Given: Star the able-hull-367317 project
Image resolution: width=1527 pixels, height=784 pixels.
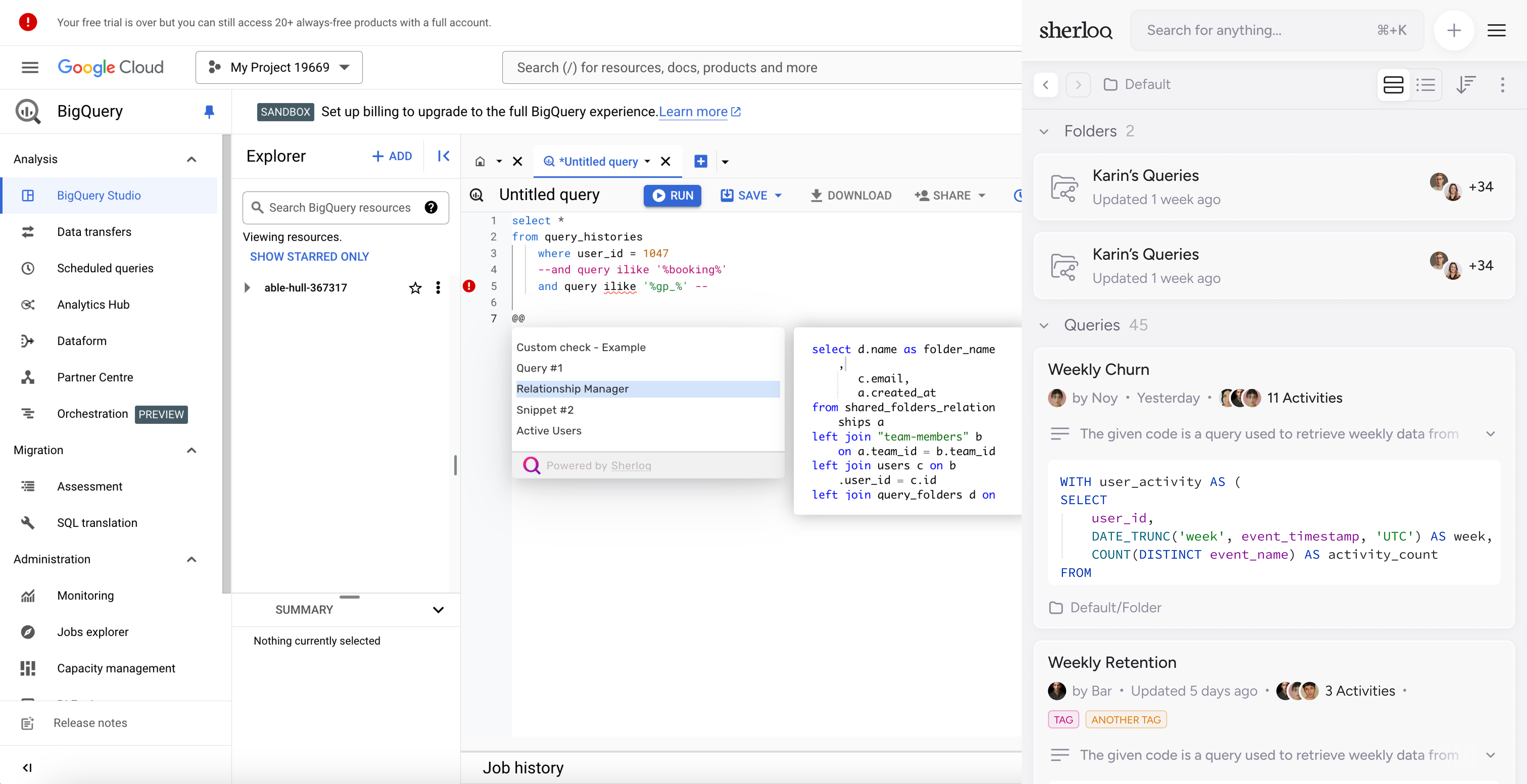Looking at the screenshot, I should pyautogui.click(x=415, y=287).
